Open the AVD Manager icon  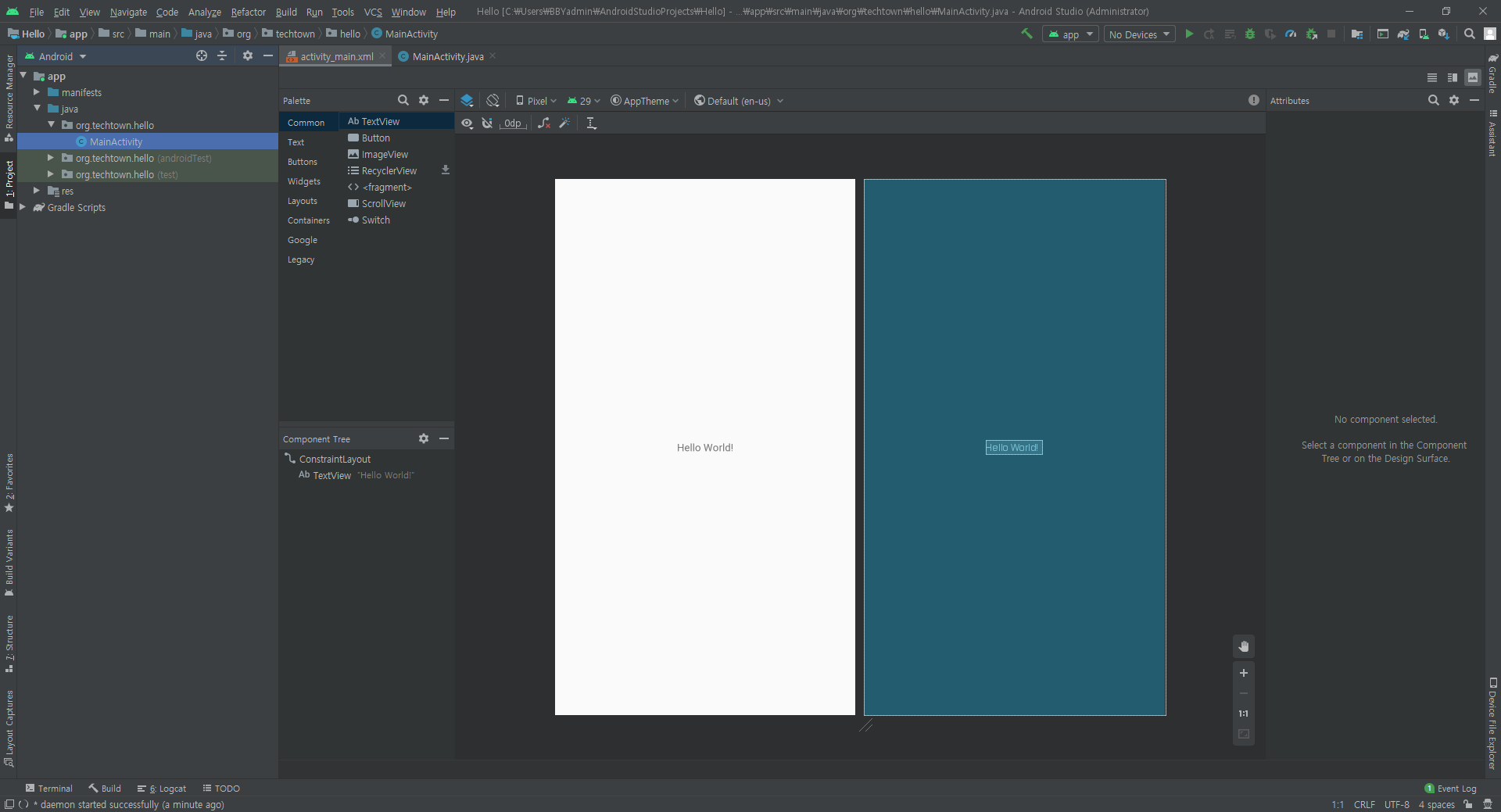click(1424, 34)
